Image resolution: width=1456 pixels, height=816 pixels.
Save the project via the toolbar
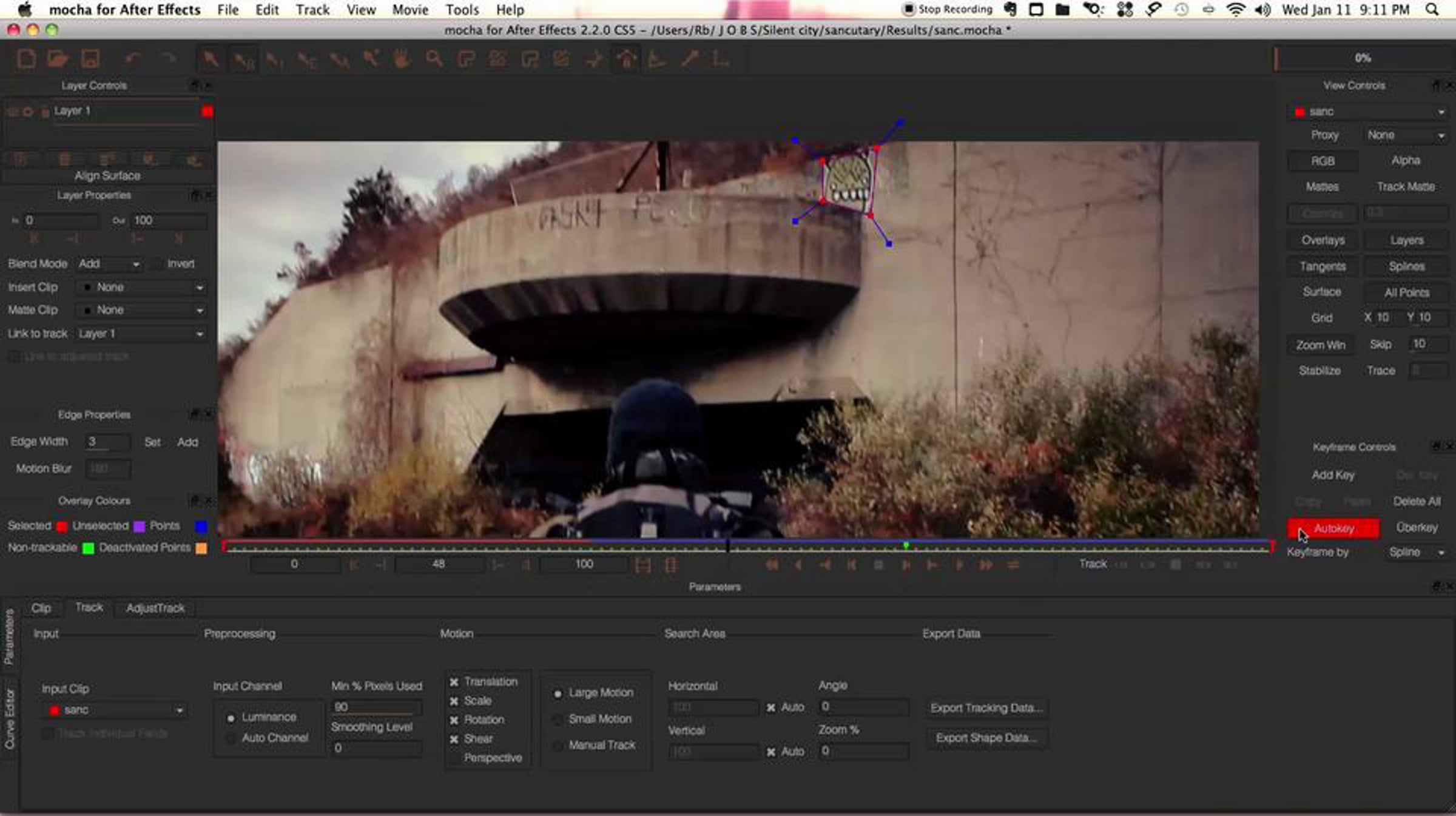(90, 59)
